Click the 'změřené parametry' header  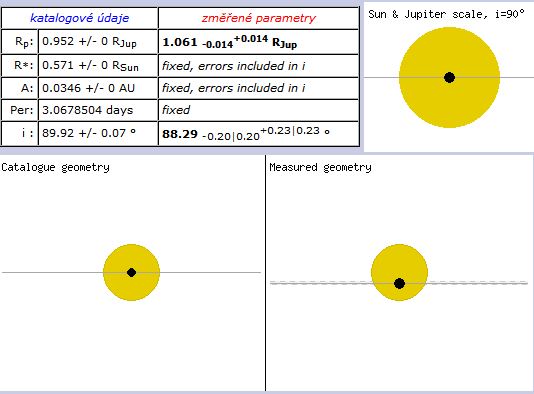259,18
